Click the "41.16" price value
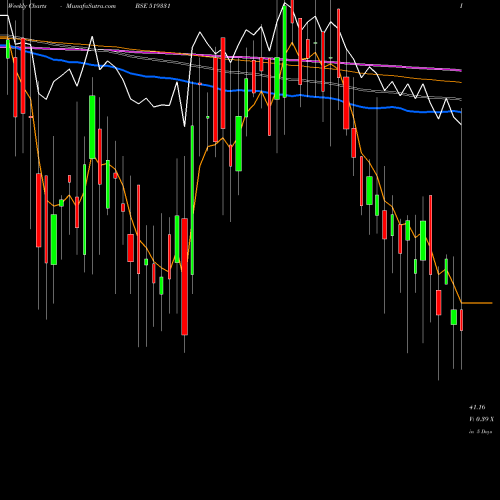500x500 pixels. coord(477,407)
